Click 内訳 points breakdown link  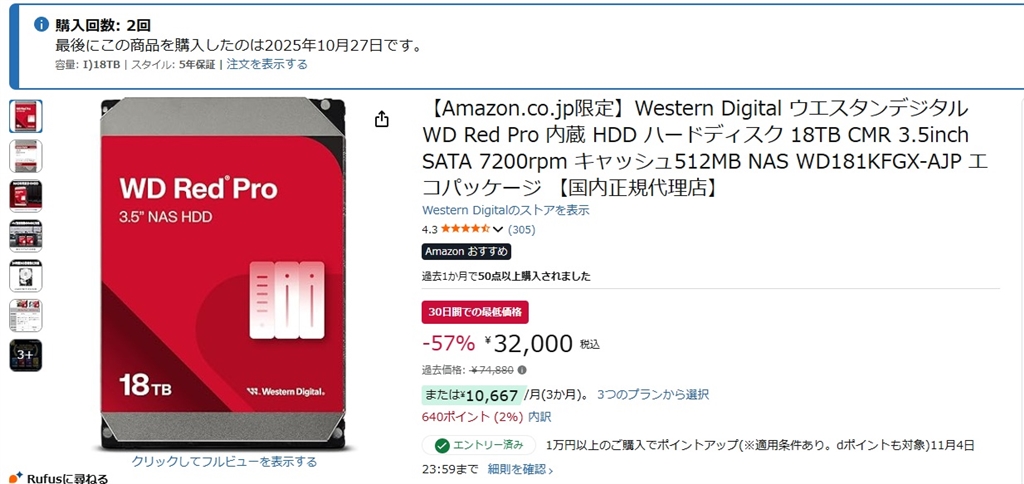(x=539, y=416)
